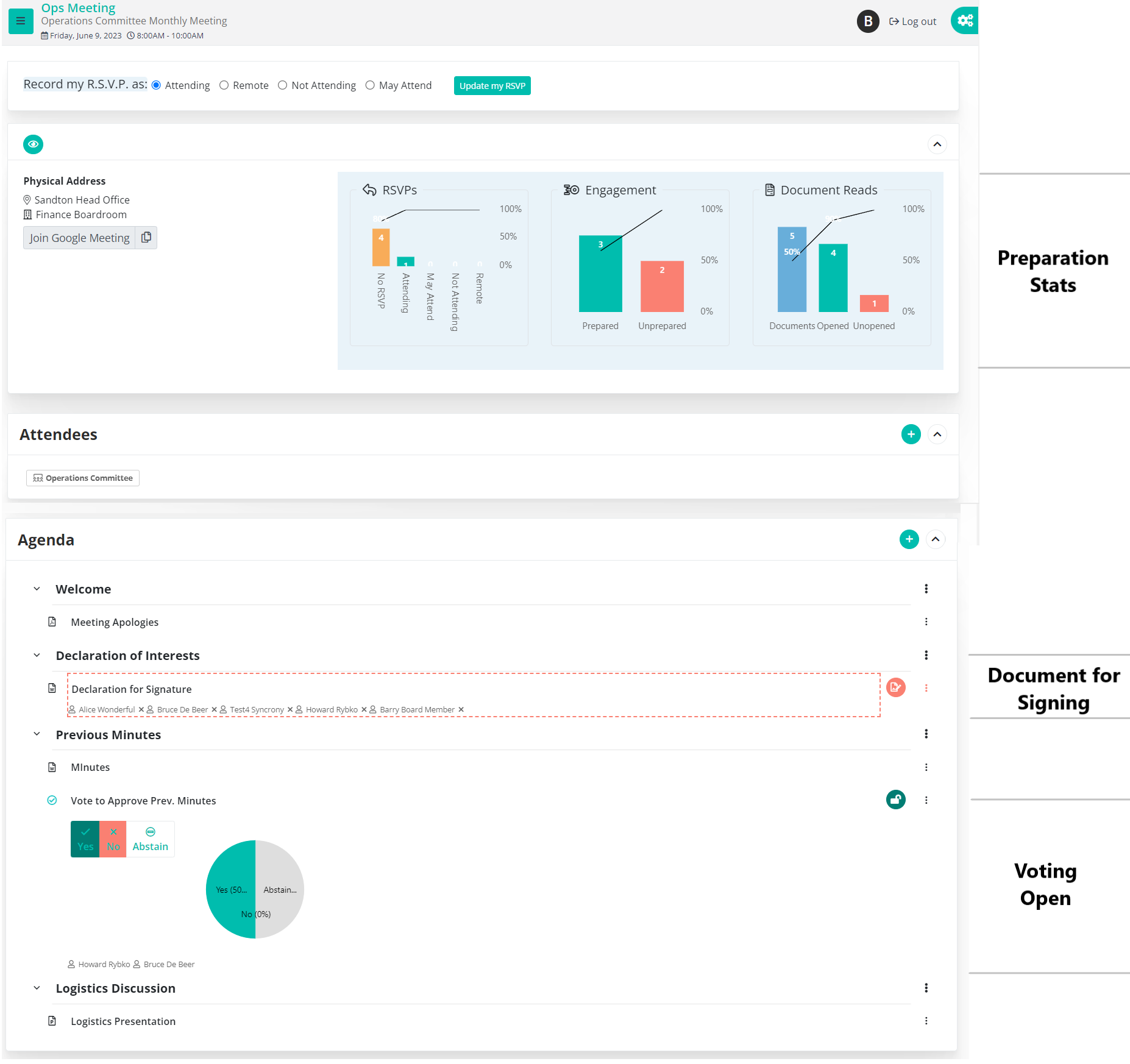Screen dimensions: 1130x1064
Task: Vote Yes on previous minutes
Action: (85, 839)
